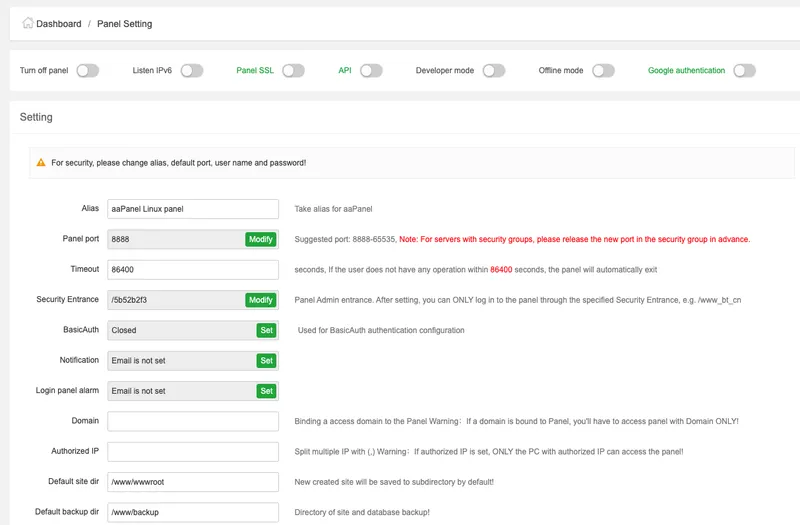The width and height of the screenshot is (800, 525).
Task: Click Modify button for Panel port
Action: [261, 240]
